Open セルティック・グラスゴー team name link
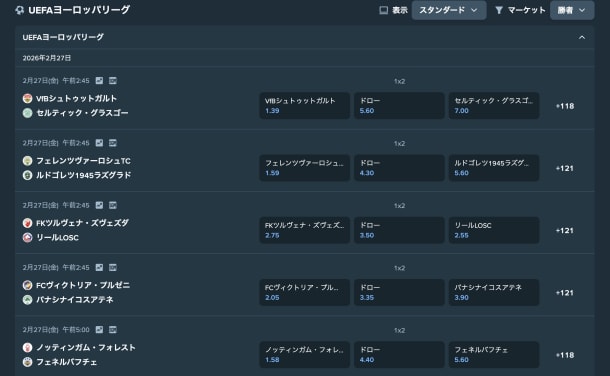 tap(82, 113)
